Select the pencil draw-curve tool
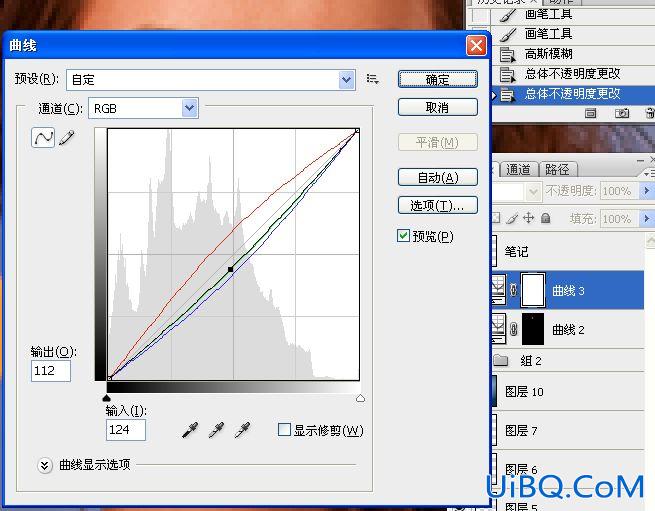This screenshot has height=511, width=655. [67, 137]
